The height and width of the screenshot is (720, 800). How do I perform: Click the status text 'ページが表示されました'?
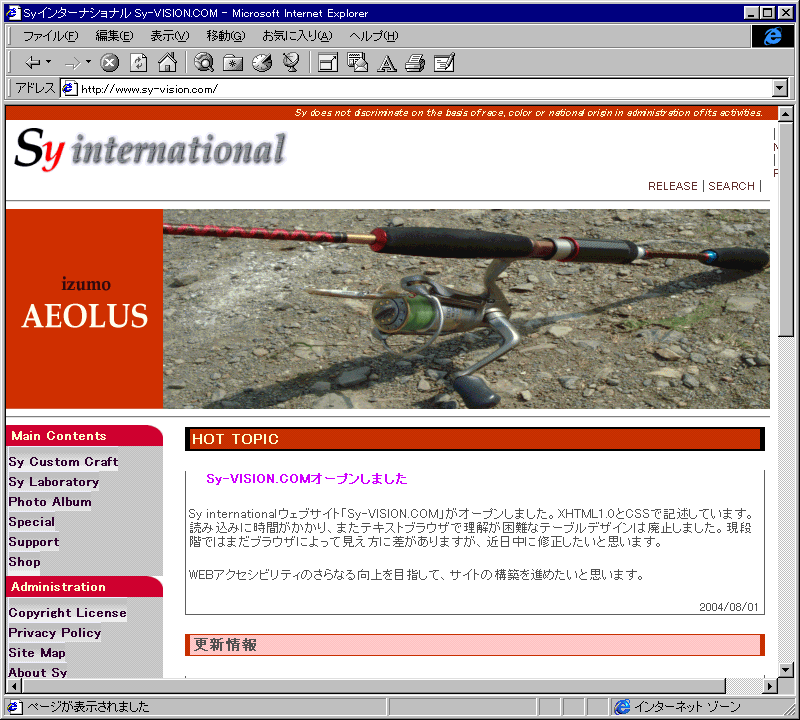88,707
